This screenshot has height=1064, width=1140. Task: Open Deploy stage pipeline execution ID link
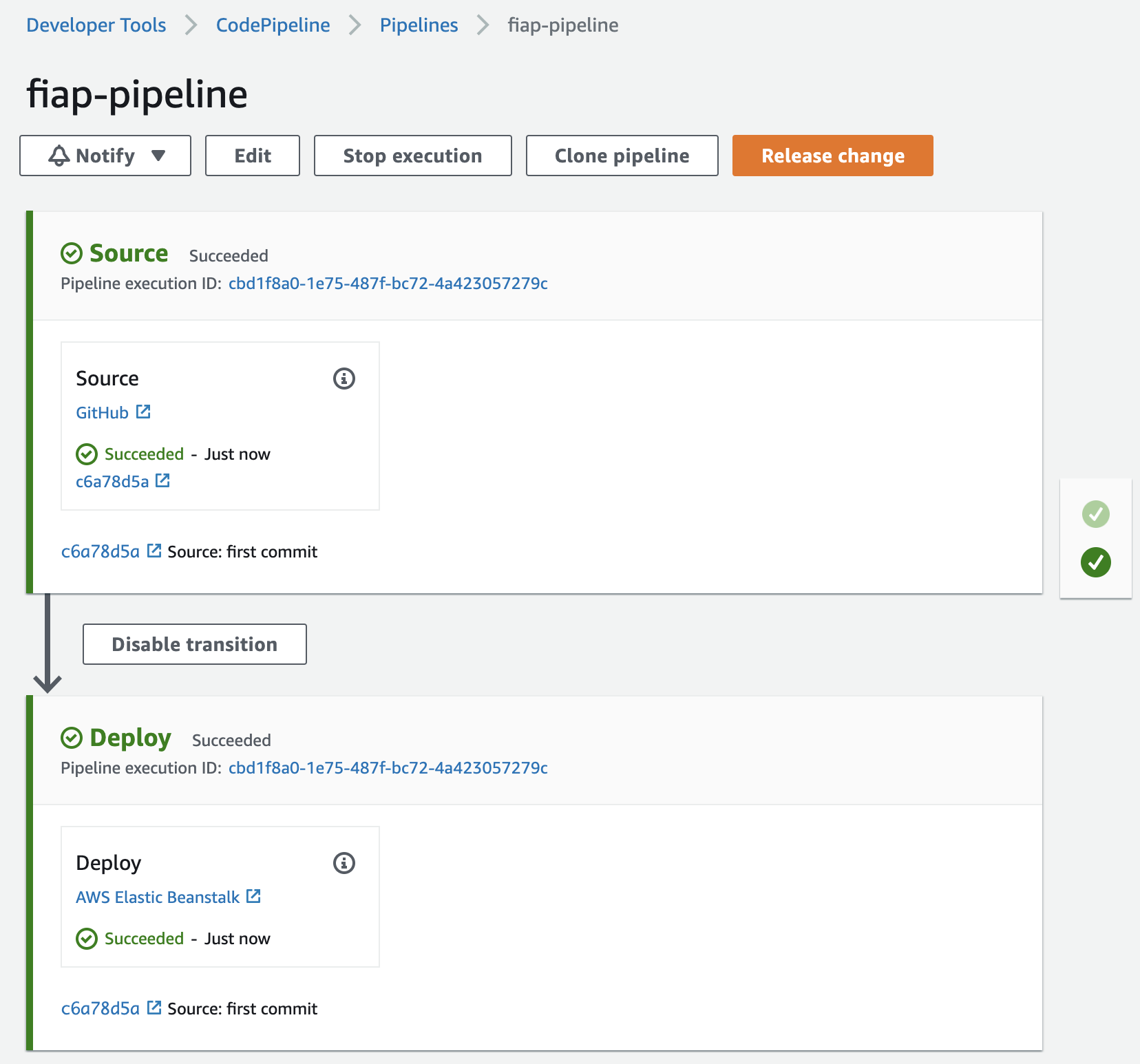coord(388,768)
